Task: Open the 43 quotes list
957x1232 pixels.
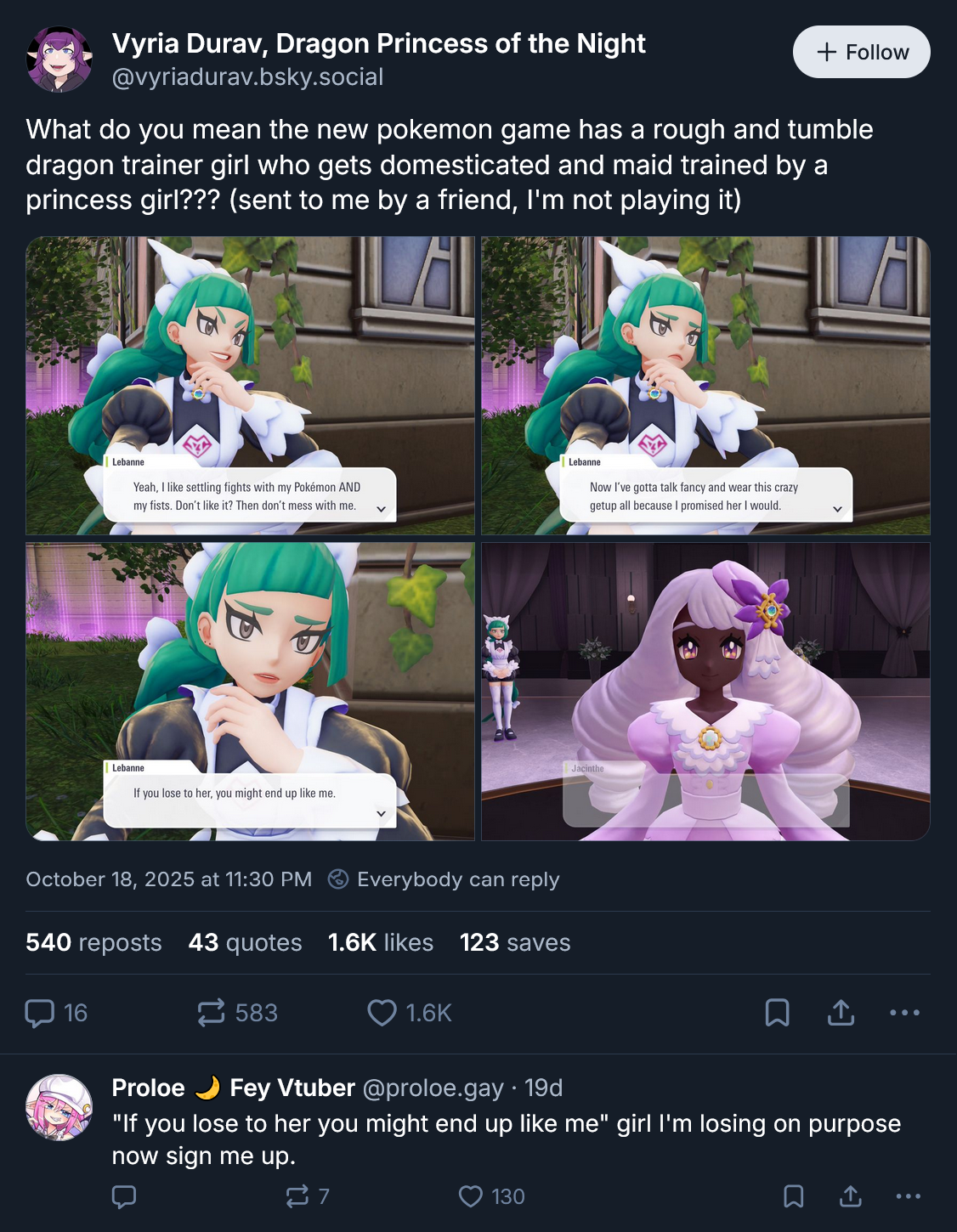Action: pos(245,942)
